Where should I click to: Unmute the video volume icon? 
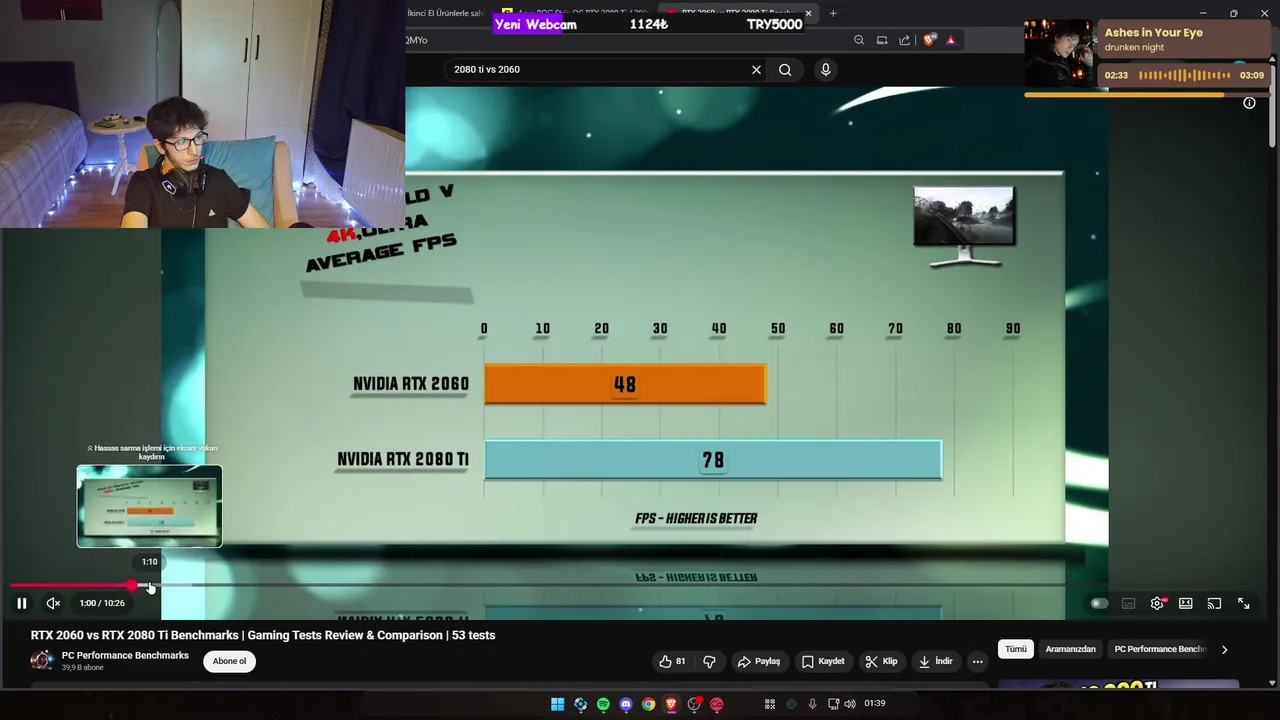tap(53, 603)
